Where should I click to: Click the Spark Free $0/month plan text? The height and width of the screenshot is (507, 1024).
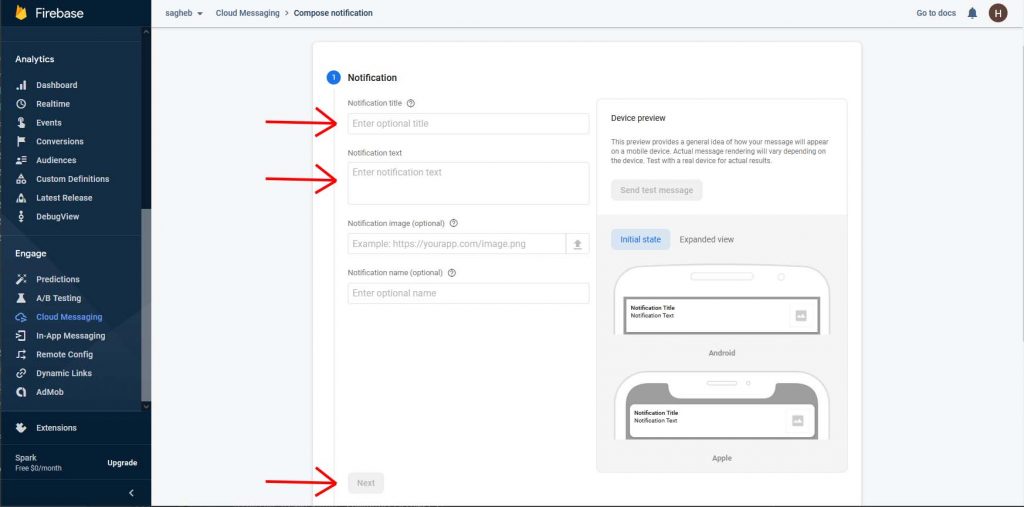(x=39, y=463)
